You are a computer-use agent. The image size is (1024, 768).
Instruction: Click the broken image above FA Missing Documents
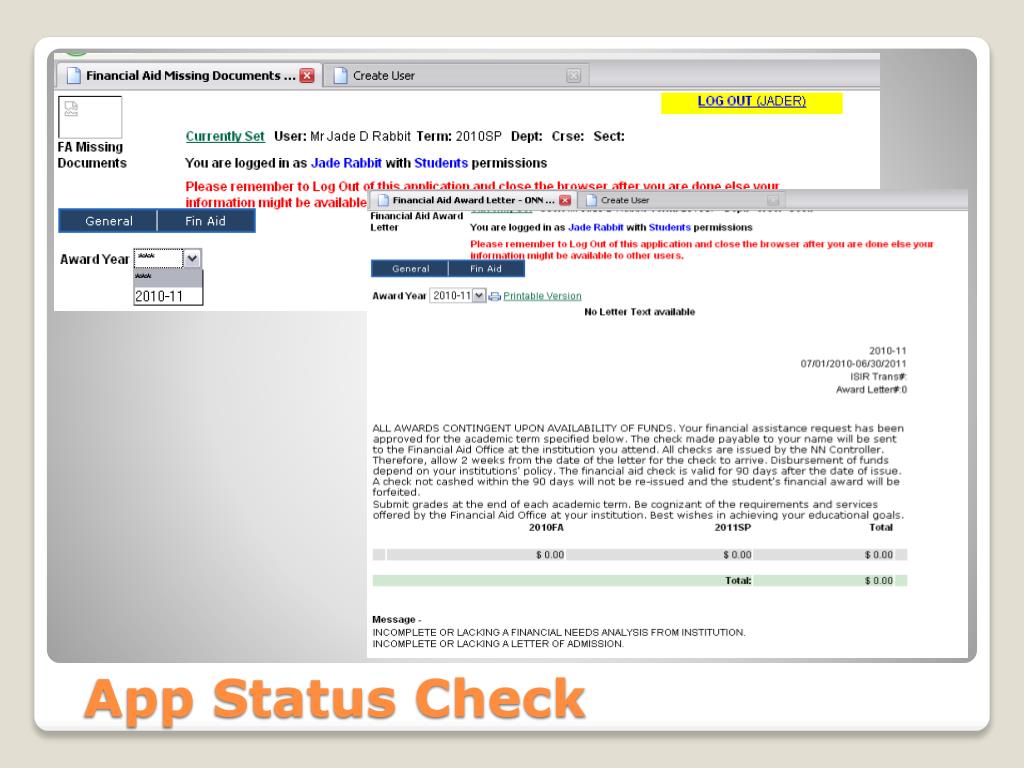click(x=90, y=117)
